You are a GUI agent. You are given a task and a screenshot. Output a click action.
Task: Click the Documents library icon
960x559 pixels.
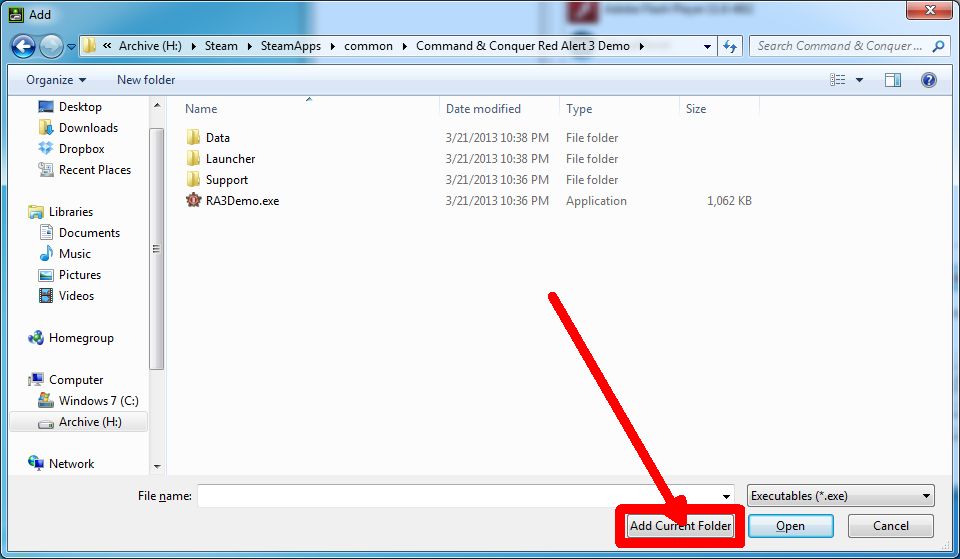pyautogui.click(x=46, y=233)
